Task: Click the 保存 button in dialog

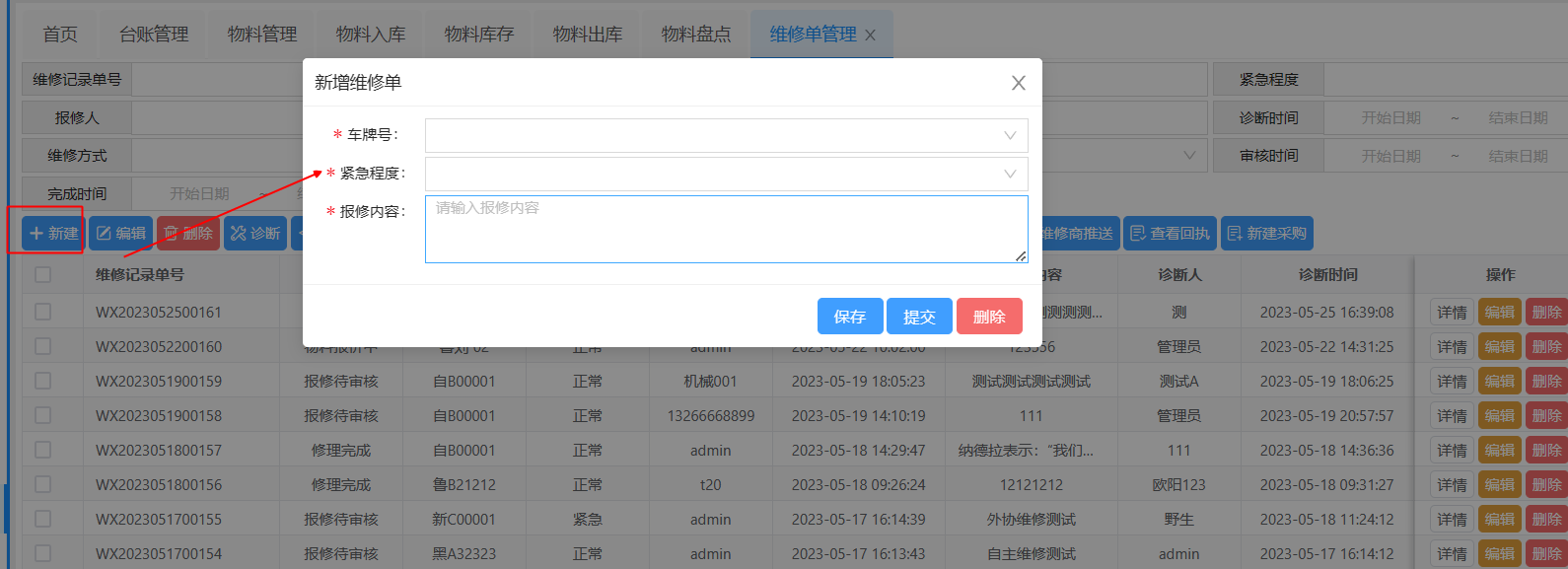Action: coord(849,317)
